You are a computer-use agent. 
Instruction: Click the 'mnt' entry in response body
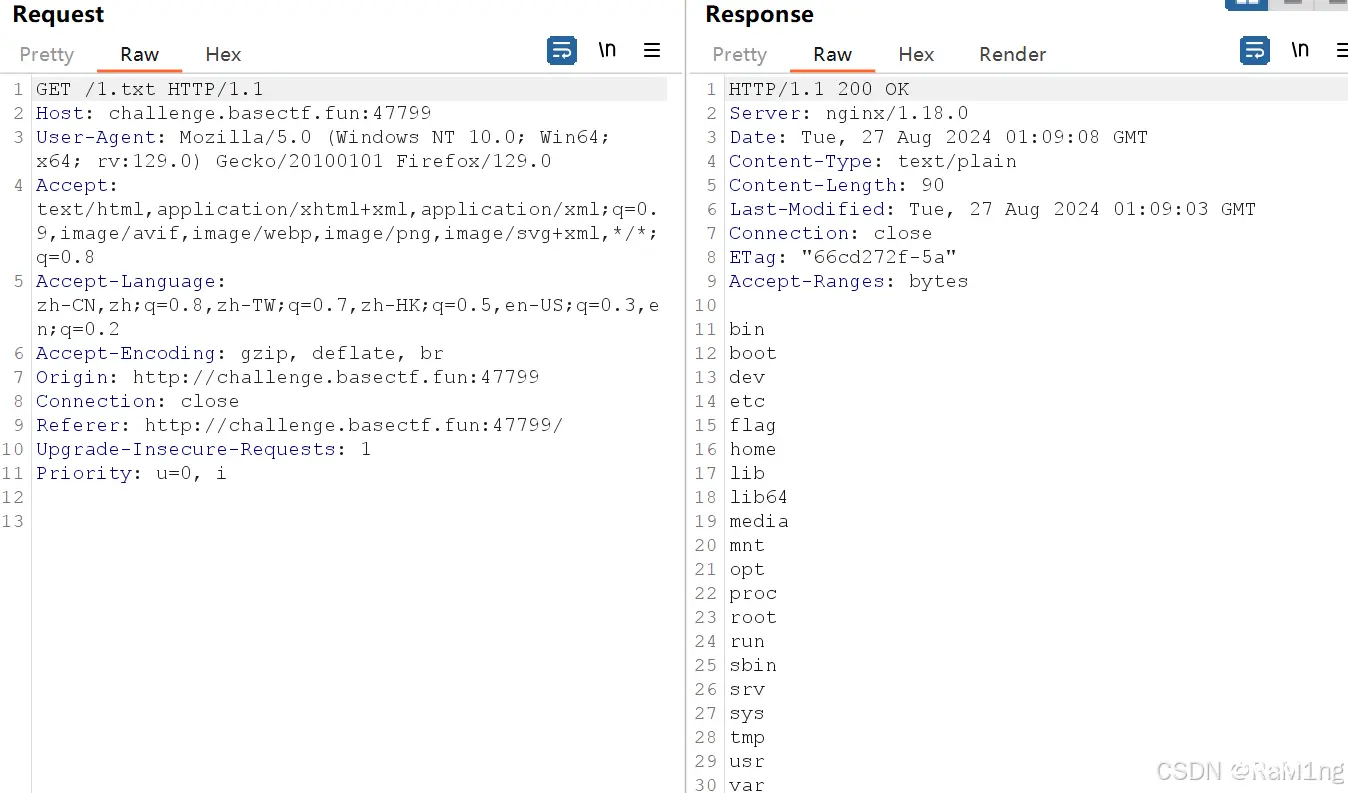click(x=747, y=545)
